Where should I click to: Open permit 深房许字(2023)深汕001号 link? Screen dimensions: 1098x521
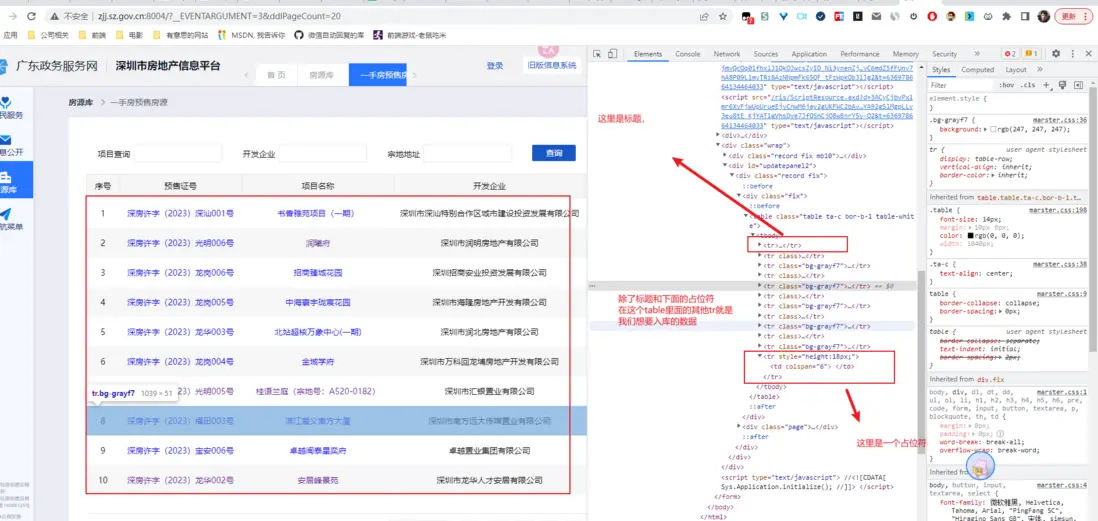tap(180, 213)
